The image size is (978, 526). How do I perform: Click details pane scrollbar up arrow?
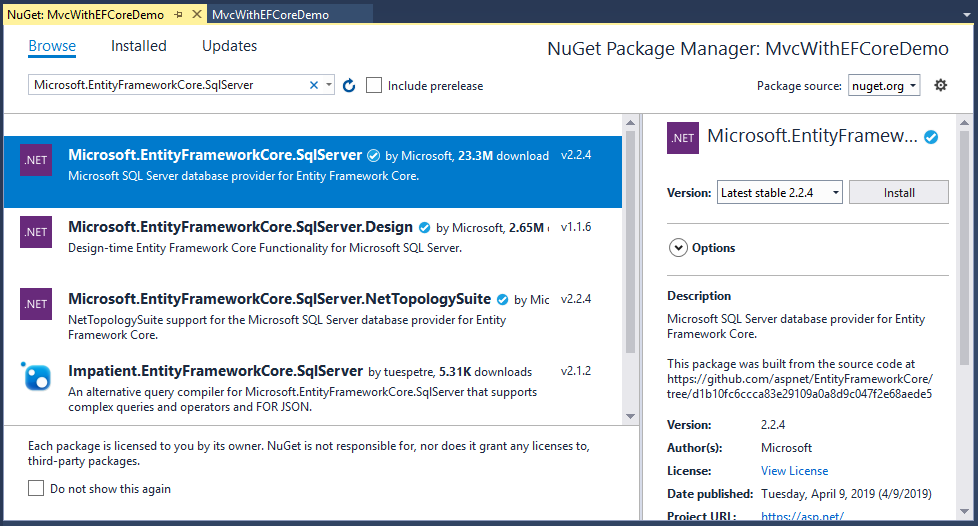[x=964, y=122]
